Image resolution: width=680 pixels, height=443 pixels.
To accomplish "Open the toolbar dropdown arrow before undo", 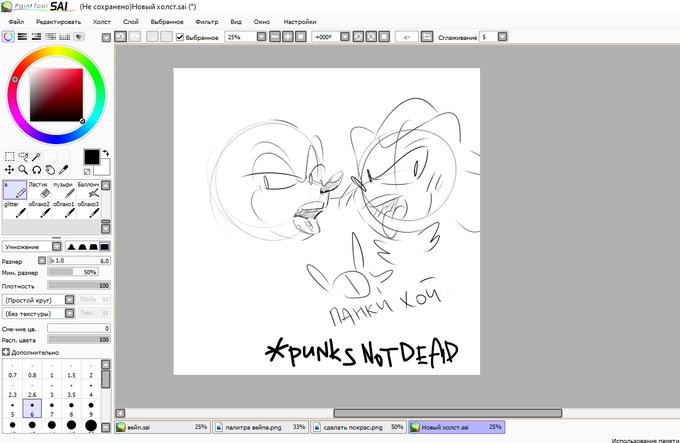I will pos(106,38).
